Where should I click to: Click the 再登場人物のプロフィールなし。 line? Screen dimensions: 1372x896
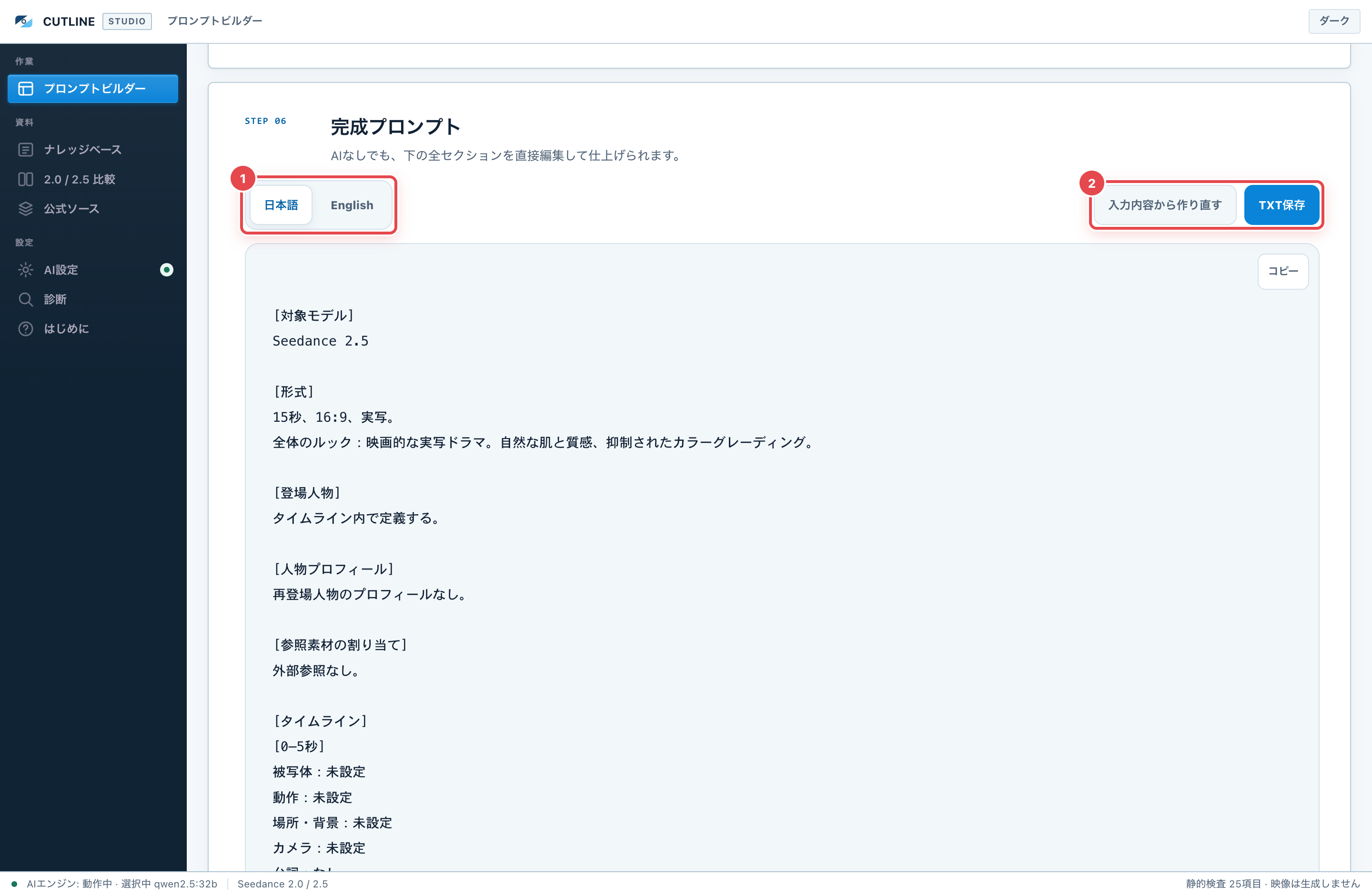tap(371, 594)
